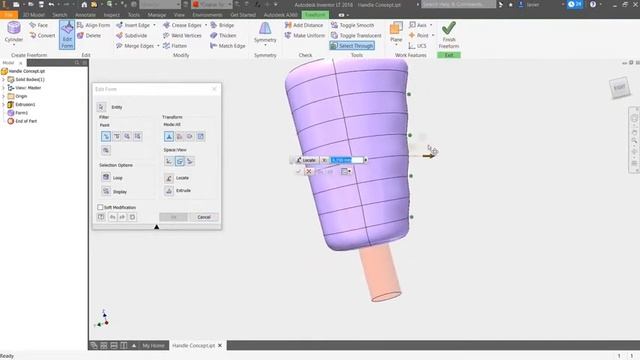The height and width of the screenshot is (360, 640).
Task: Click Undo in quick access toolbar
Action: (51, 4)
